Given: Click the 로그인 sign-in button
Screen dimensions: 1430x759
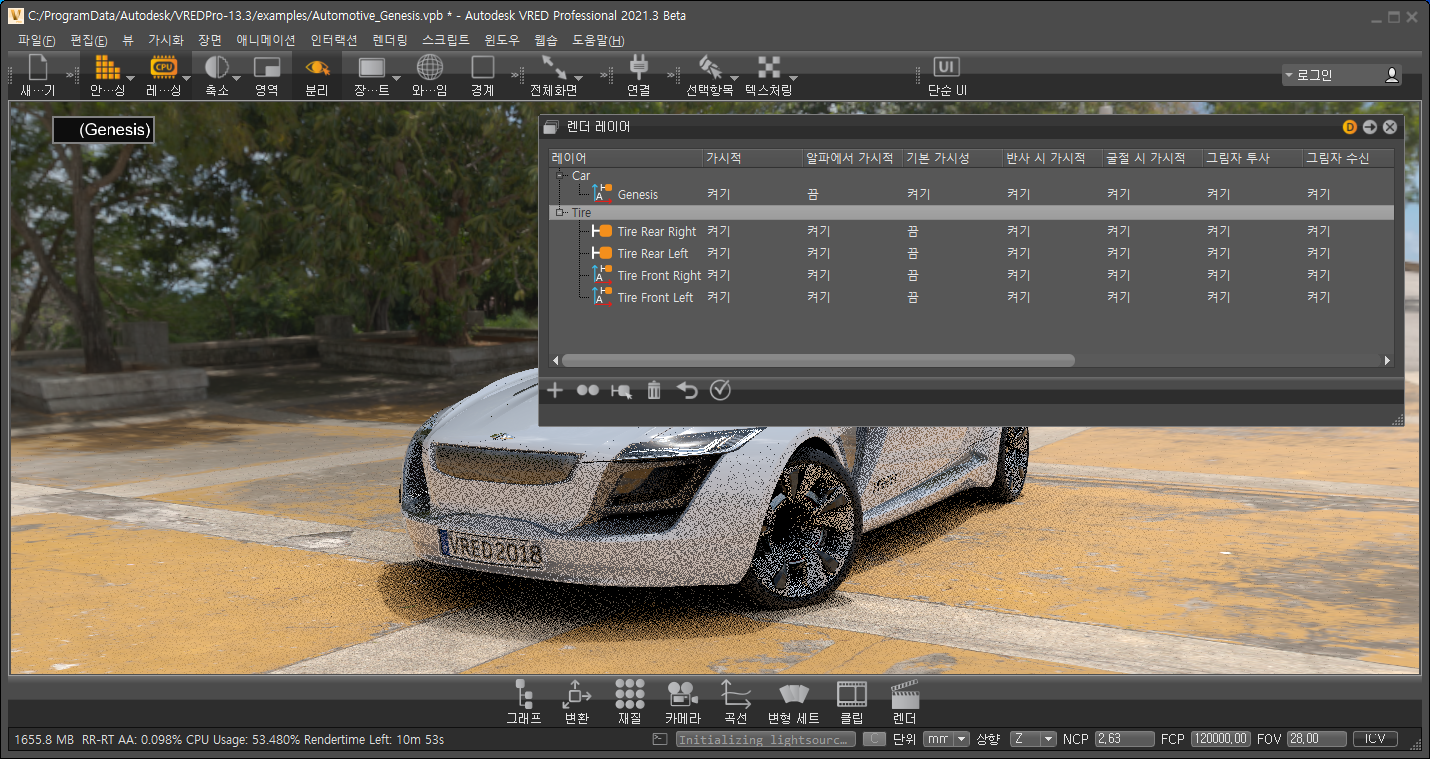Looking at the screenshot, I should (1341, 75).
